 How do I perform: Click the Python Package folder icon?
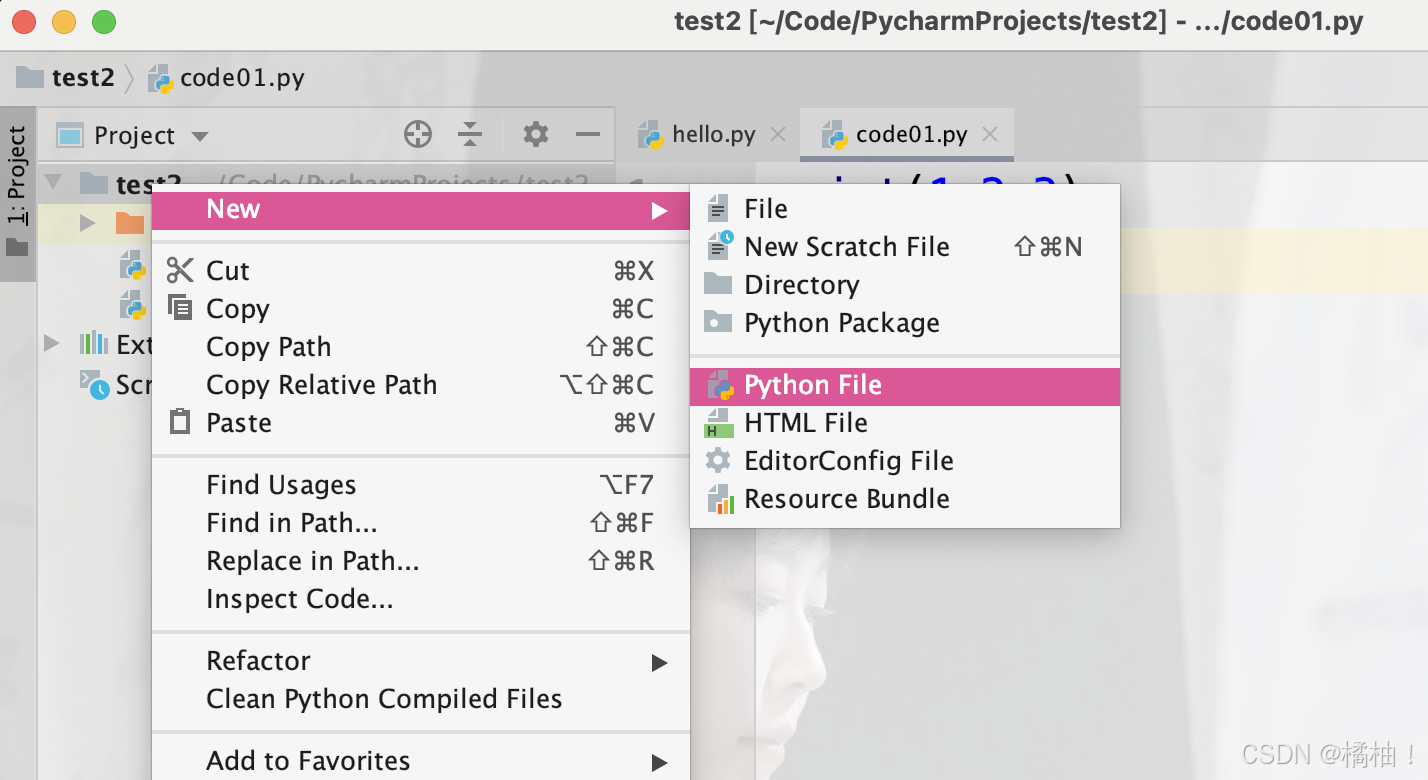(x=718, y=322)
